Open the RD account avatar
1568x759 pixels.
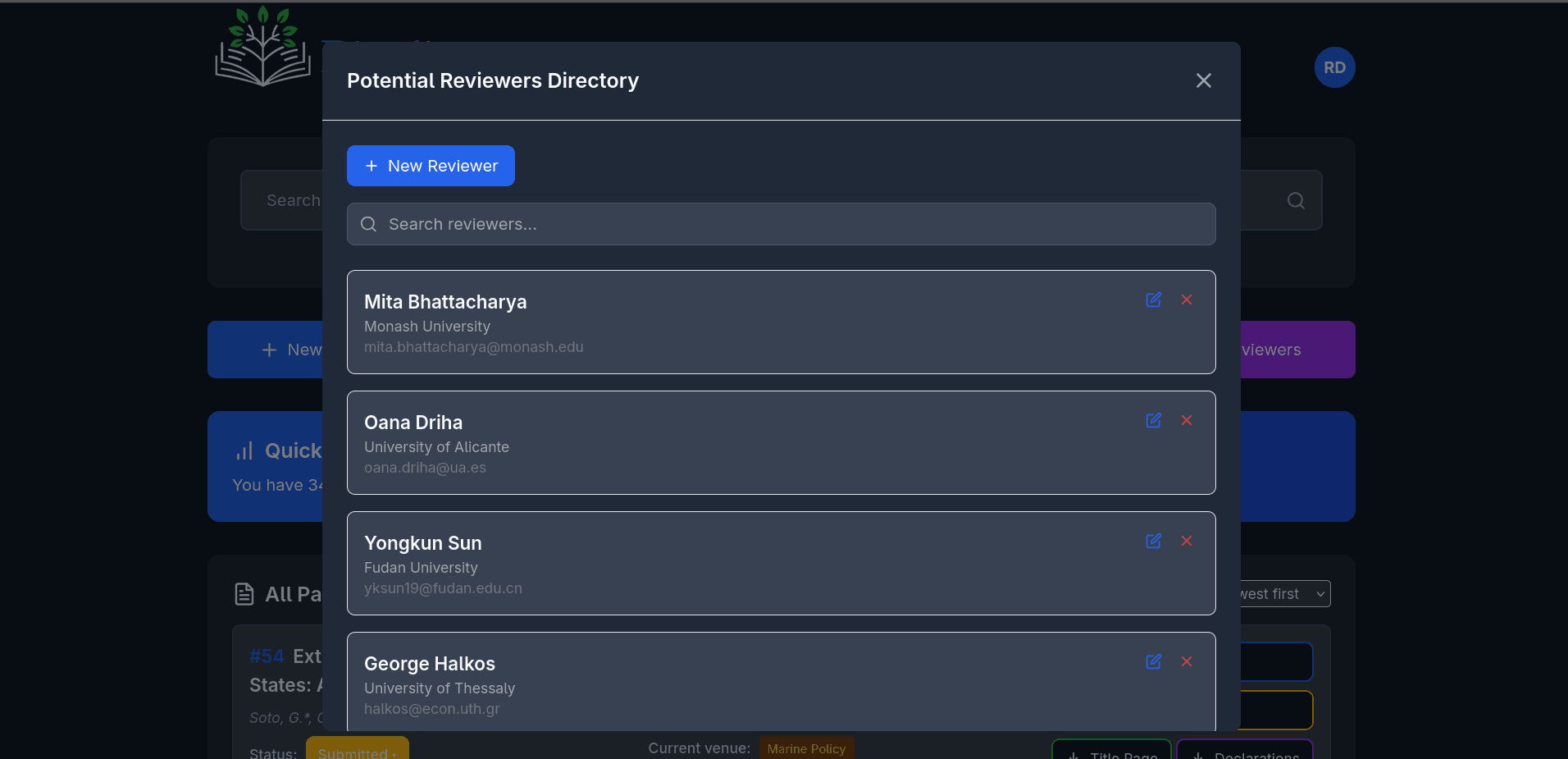pos(1334,67)
